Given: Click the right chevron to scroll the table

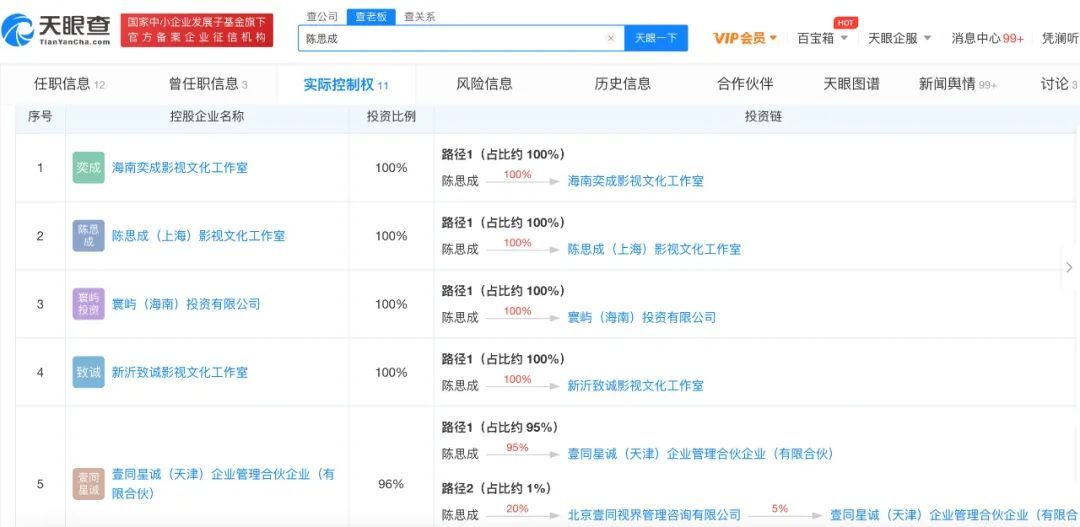Looking at the screenshot, I should (x=1069, y=267).
